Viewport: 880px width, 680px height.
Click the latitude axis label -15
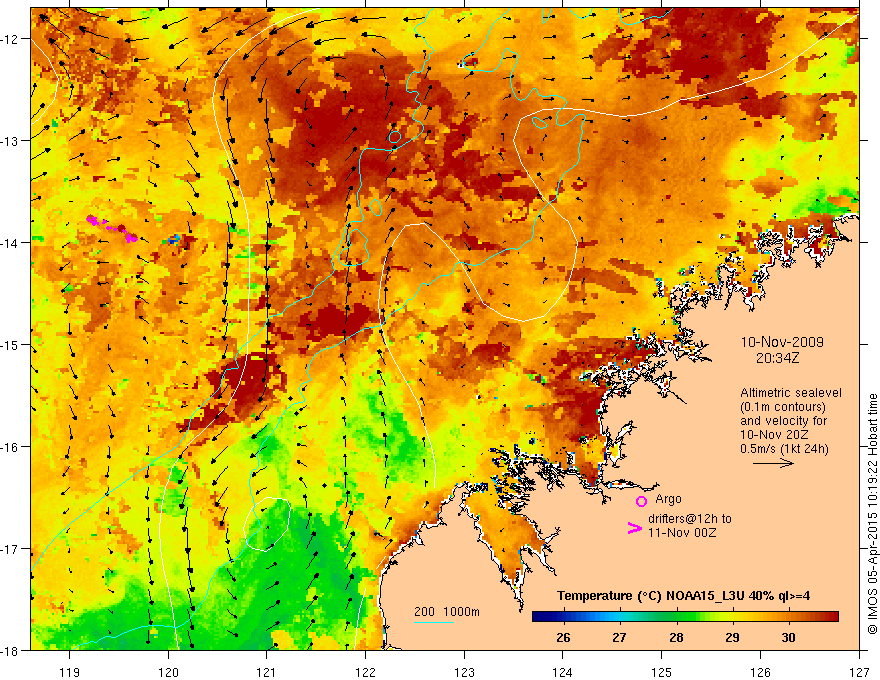(x=11, y=345)
